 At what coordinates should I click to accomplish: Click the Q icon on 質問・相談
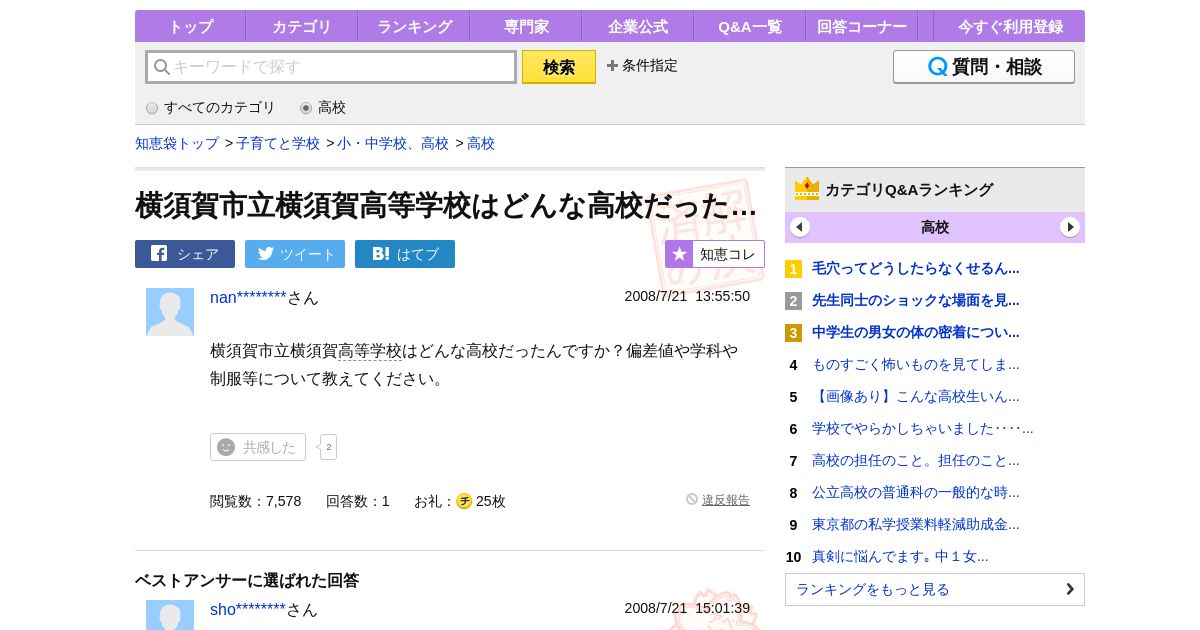pyautogui.click(x=938, y=67)
